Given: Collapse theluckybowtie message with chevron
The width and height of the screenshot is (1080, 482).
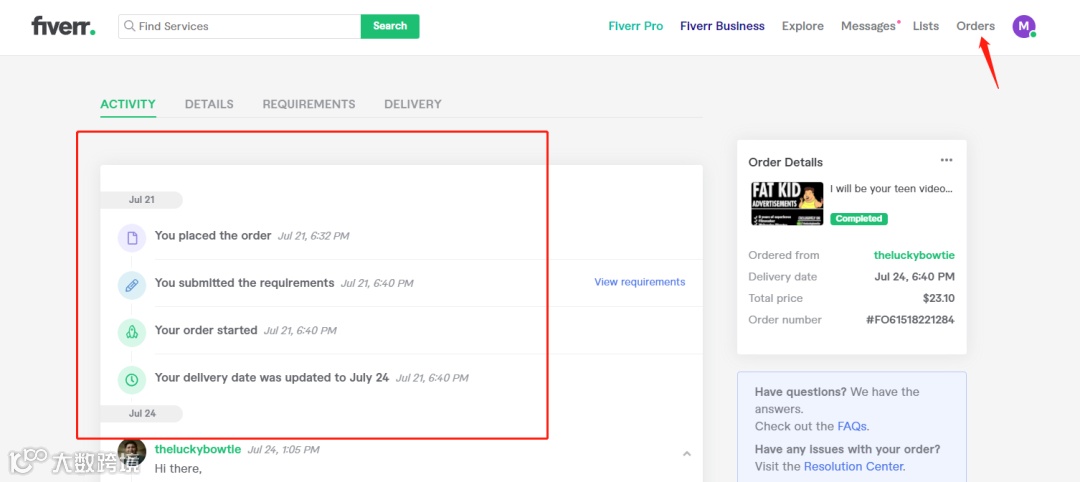Looking at the screenshot, I should point(687,454).
